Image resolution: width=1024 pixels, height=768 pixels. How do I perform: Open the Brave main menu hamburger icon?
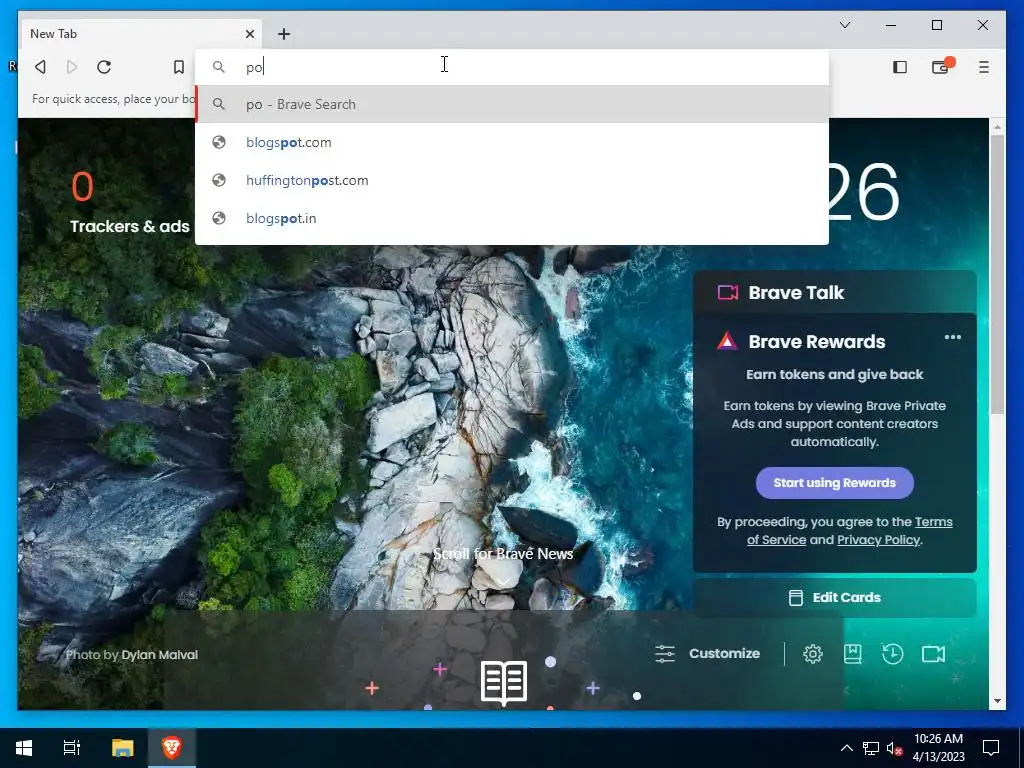(x=984, y=67)
